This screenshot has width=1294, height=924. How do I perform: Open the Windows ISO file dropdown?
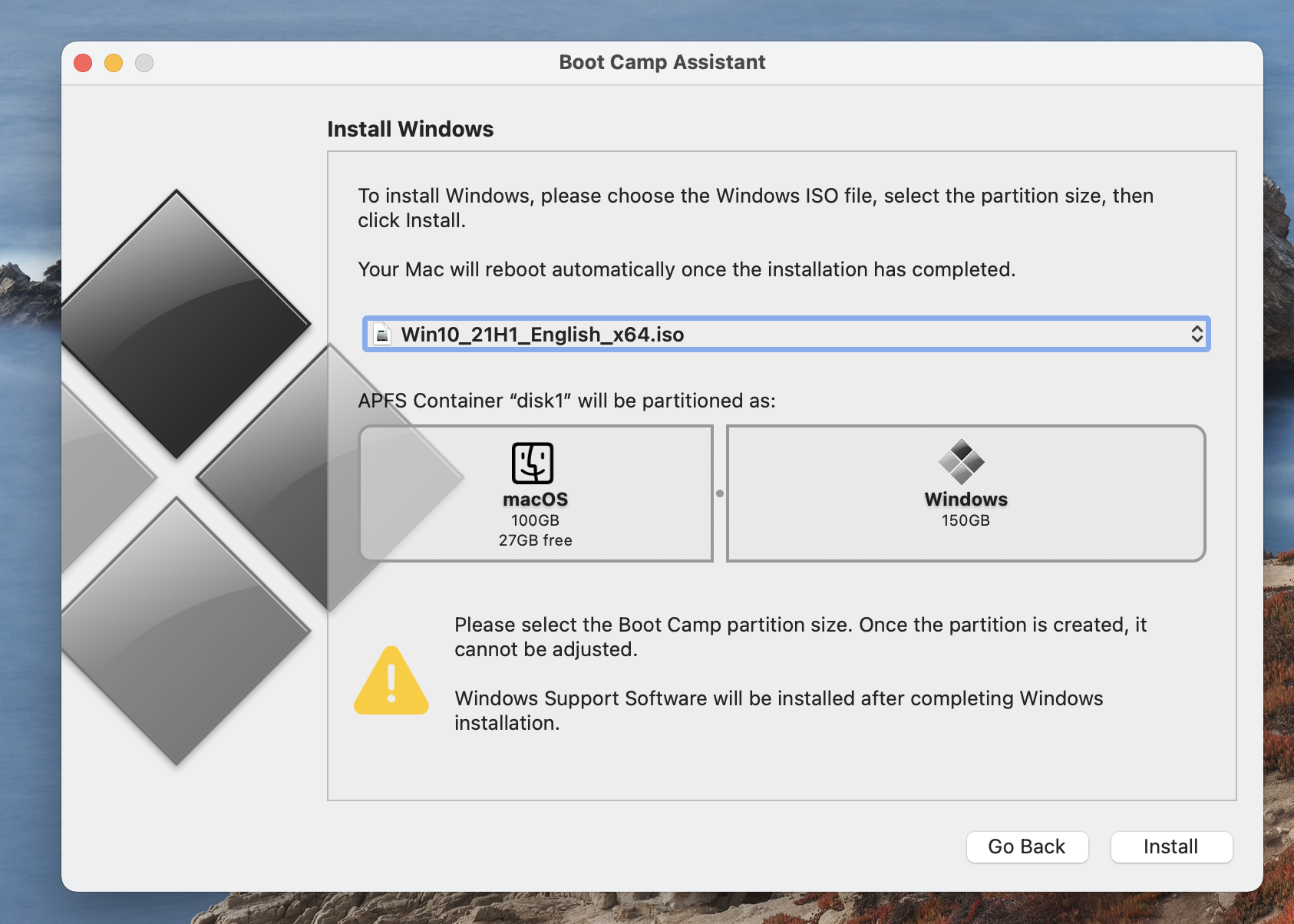point(786,334)
